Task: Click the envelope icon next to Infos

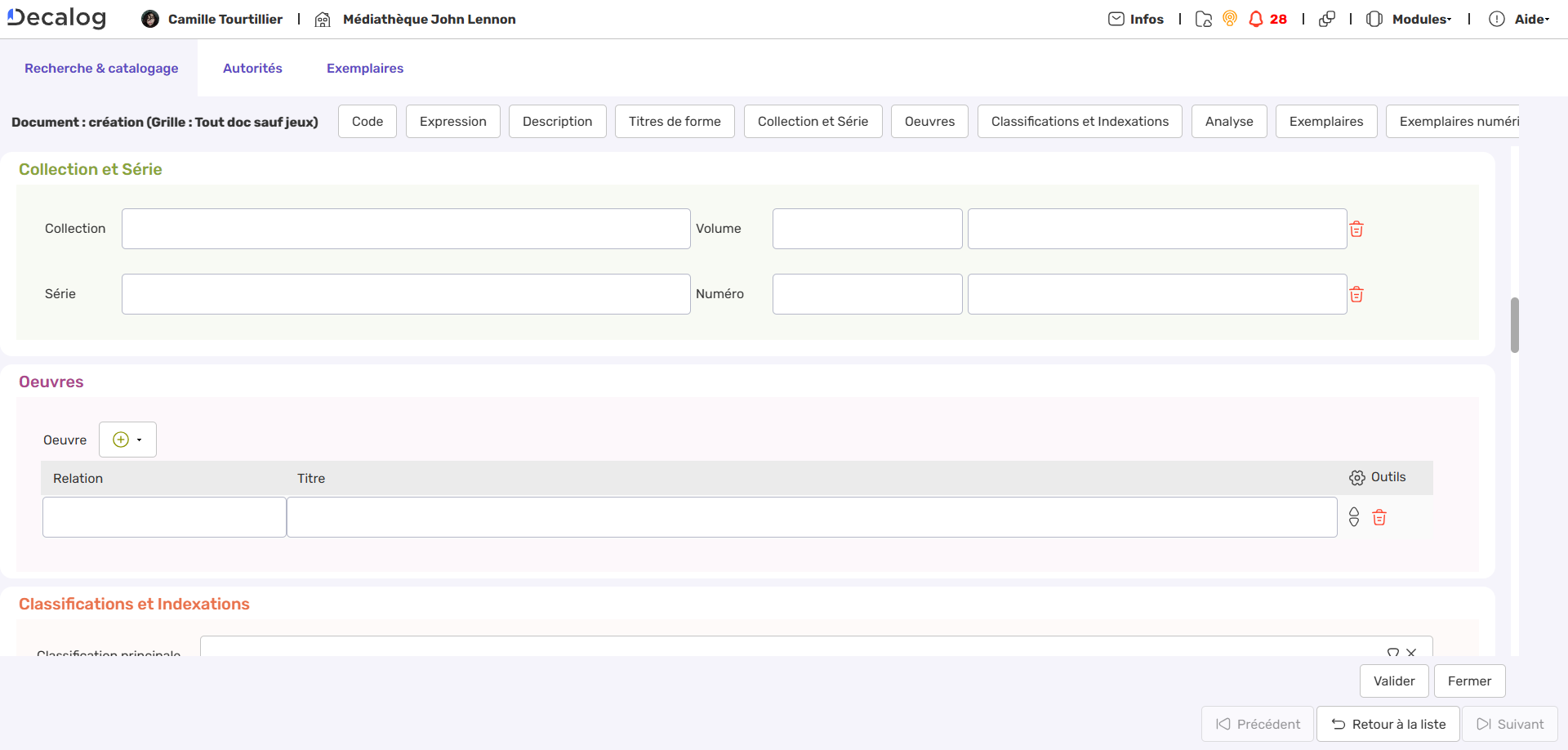Action: coord(1116,18)
